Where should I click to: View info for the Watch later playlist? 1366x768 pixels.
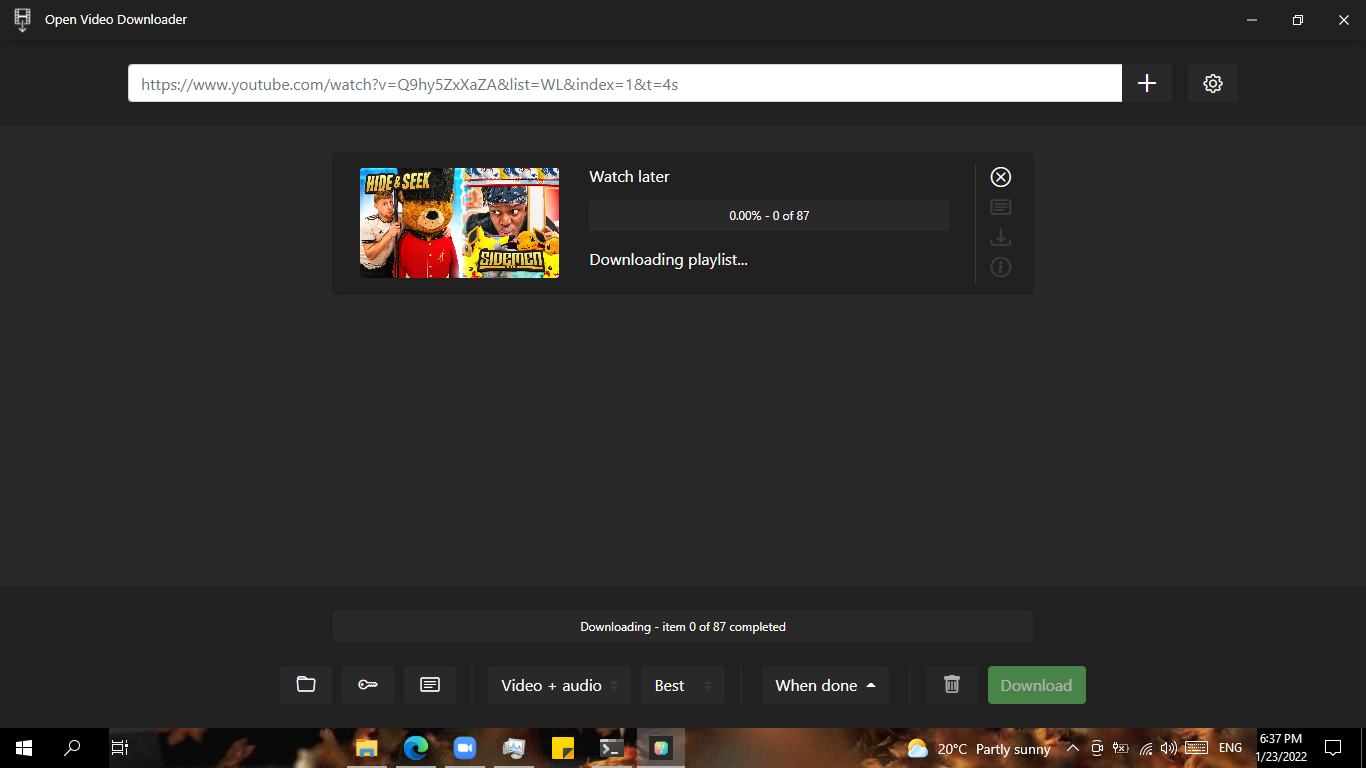[1000, 267]
